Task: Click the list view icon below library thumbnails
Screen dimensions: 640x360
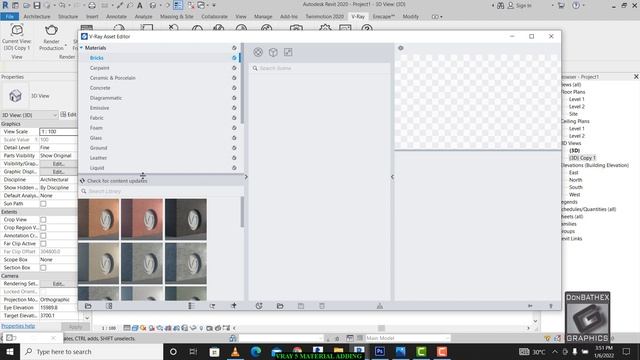Action: (x=191, y=306)
